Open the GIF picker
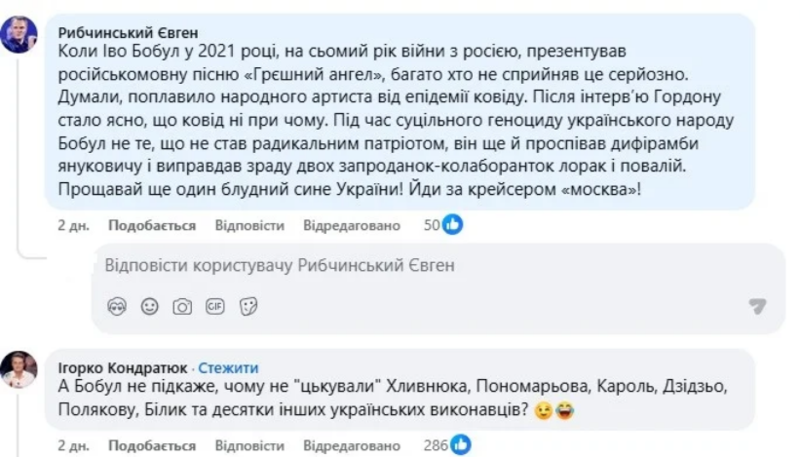The image size is (800, 457). (215, 306)
